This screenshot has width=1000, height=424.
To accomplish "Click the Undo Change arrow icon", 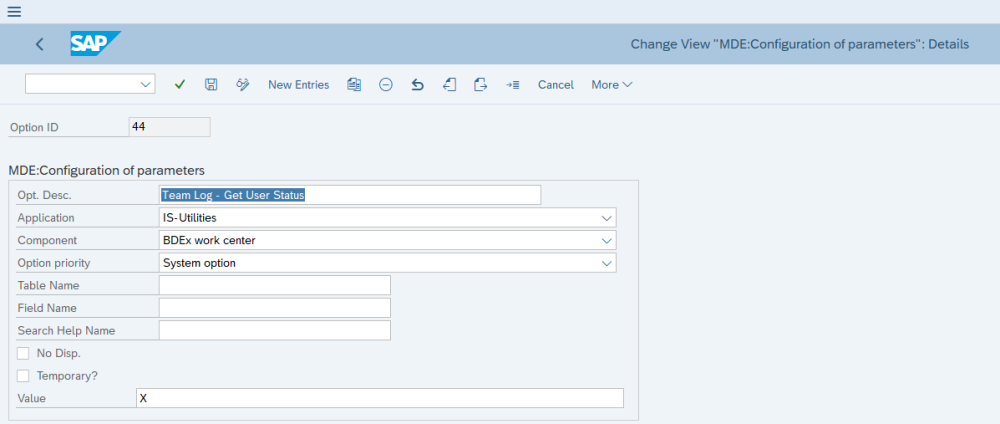I will (418, 85).
